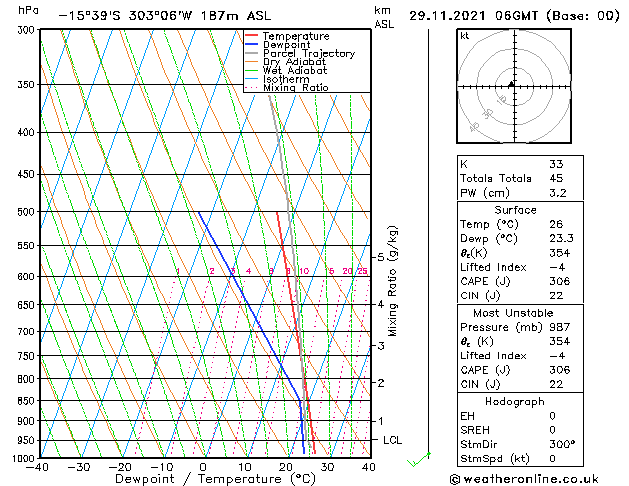Click the gray Parcel Trajectory line swatch
The image size is (629, 486).
coord(252,53)
